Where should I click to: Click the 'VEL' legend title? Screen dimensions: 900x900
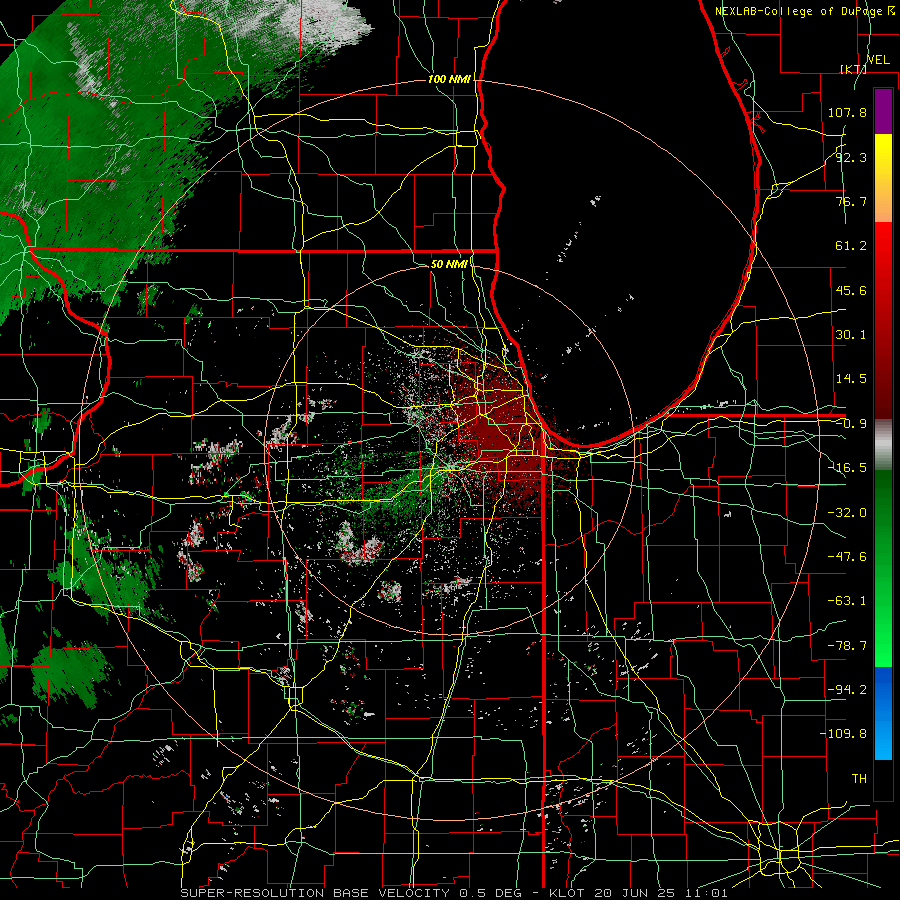tap(878, 60)
